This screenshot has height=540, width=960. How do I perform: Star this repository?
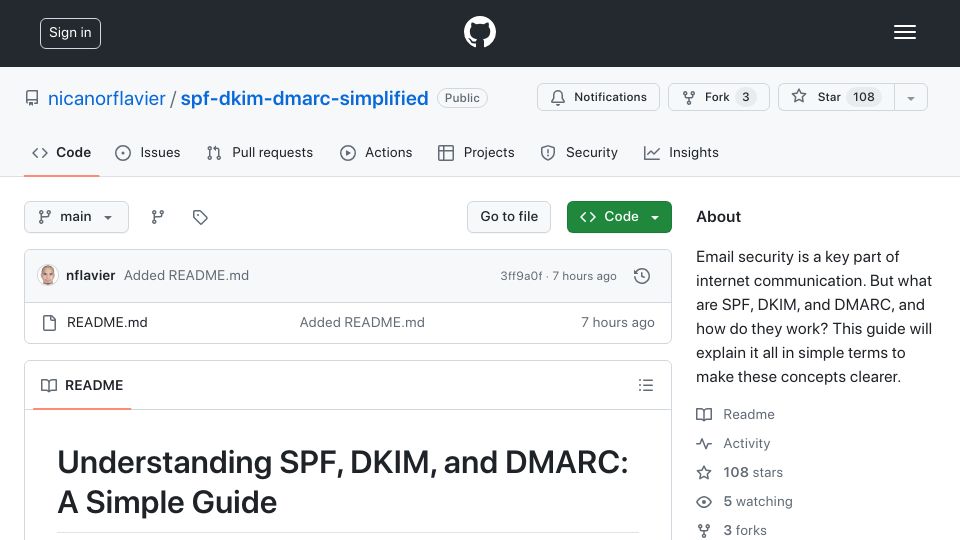836,97
